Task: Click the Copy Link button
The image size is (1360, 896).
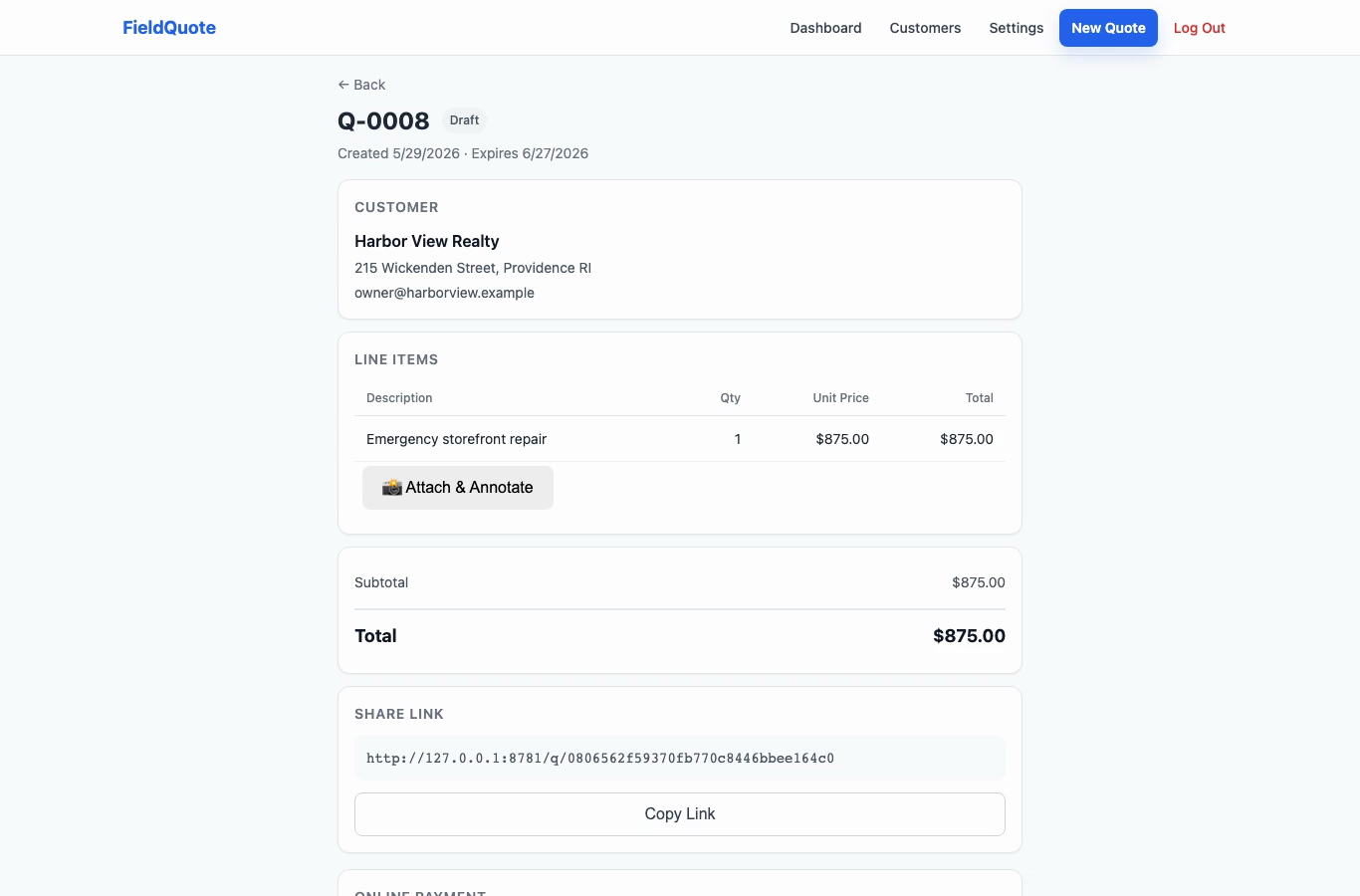Action: pyautogui.click(x=680, y=814)
